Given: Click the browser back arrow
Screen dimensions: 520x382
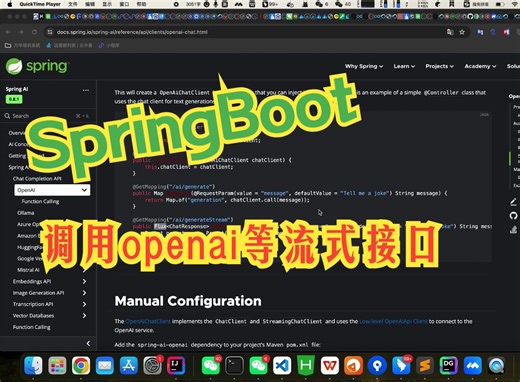Looking at the screenshot, I should coord(8,32).
